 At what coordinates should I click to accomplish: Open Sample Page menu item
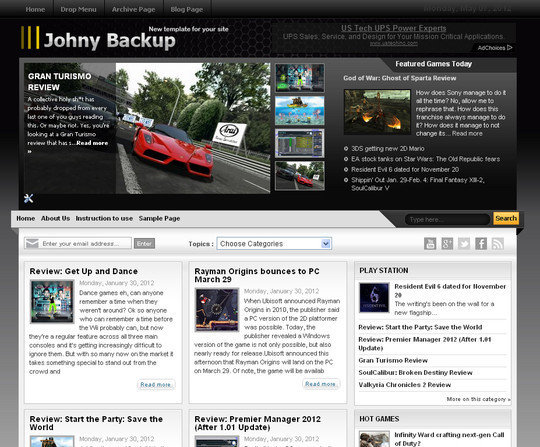tap(159, 218)
